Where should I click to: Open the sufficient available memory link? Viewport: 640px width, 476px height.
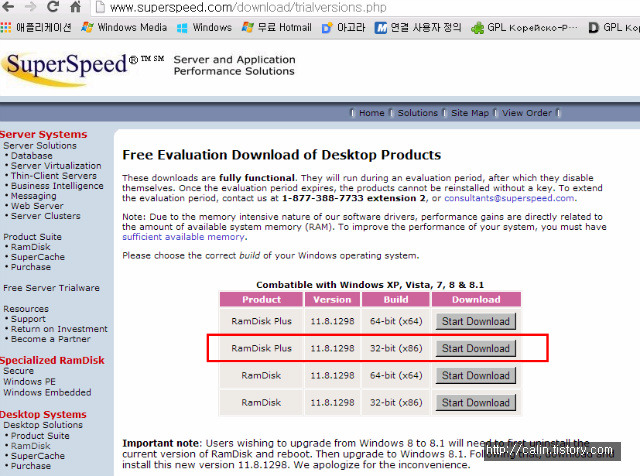pos(183,237)
